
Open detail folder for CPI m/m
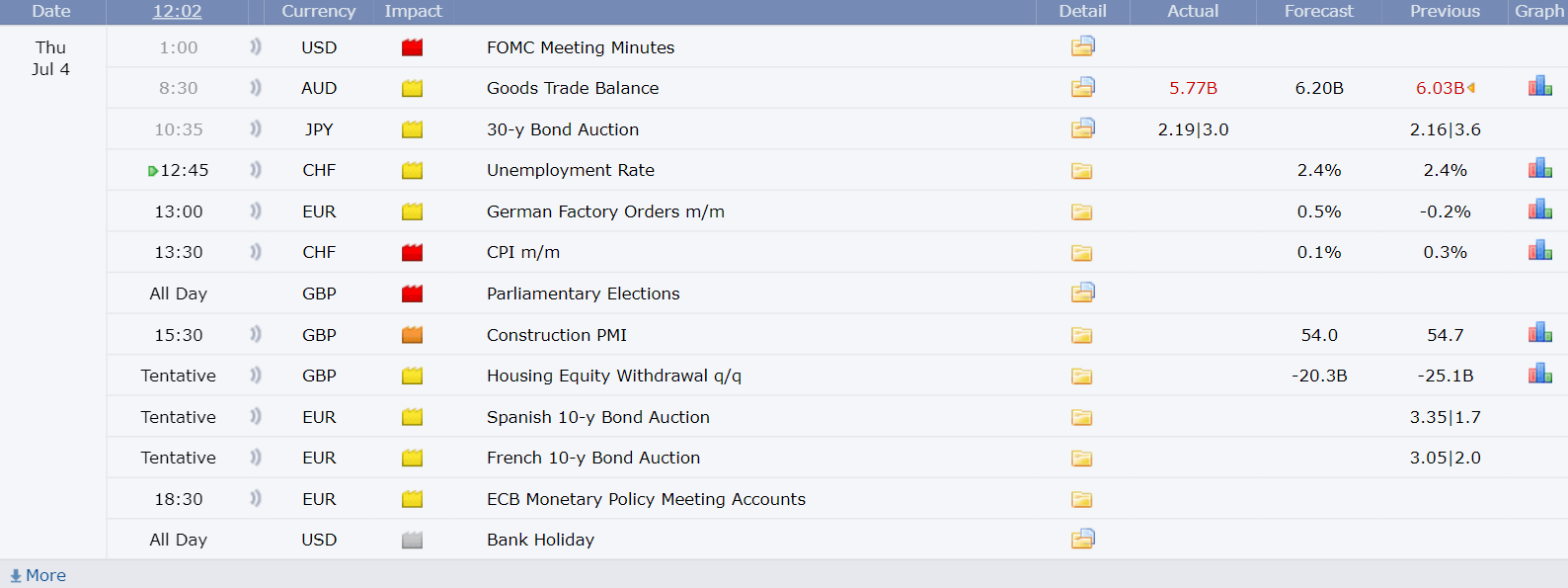point(1082,253)
